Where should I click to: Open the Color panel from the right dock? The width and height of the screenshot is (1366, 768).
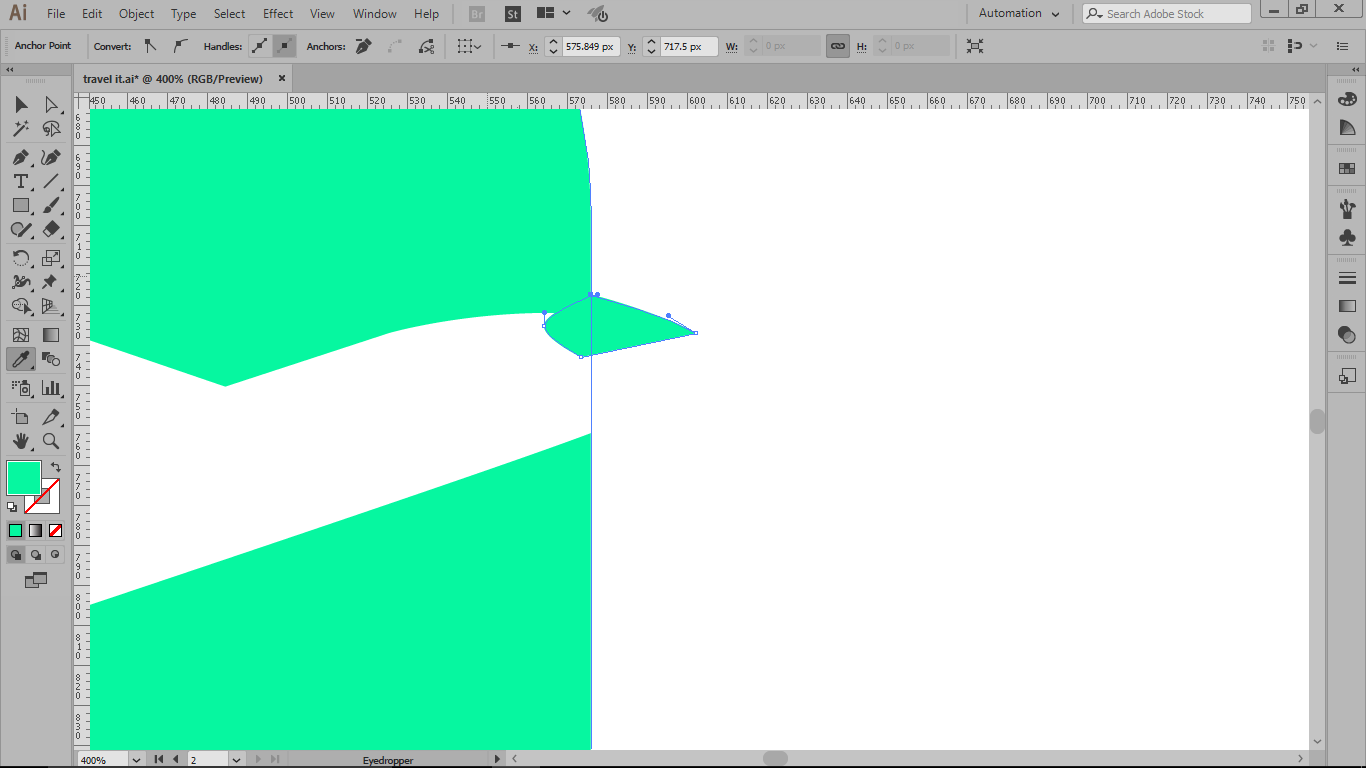pos(1346,98)
